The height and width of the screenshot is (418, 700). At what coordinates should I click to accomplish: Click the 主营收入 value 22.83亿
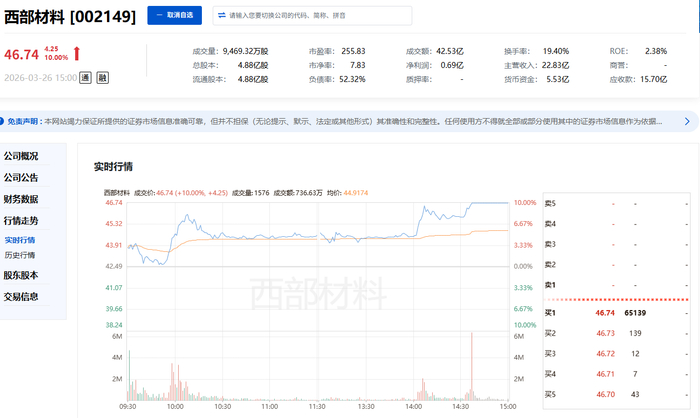pos(556,65)
